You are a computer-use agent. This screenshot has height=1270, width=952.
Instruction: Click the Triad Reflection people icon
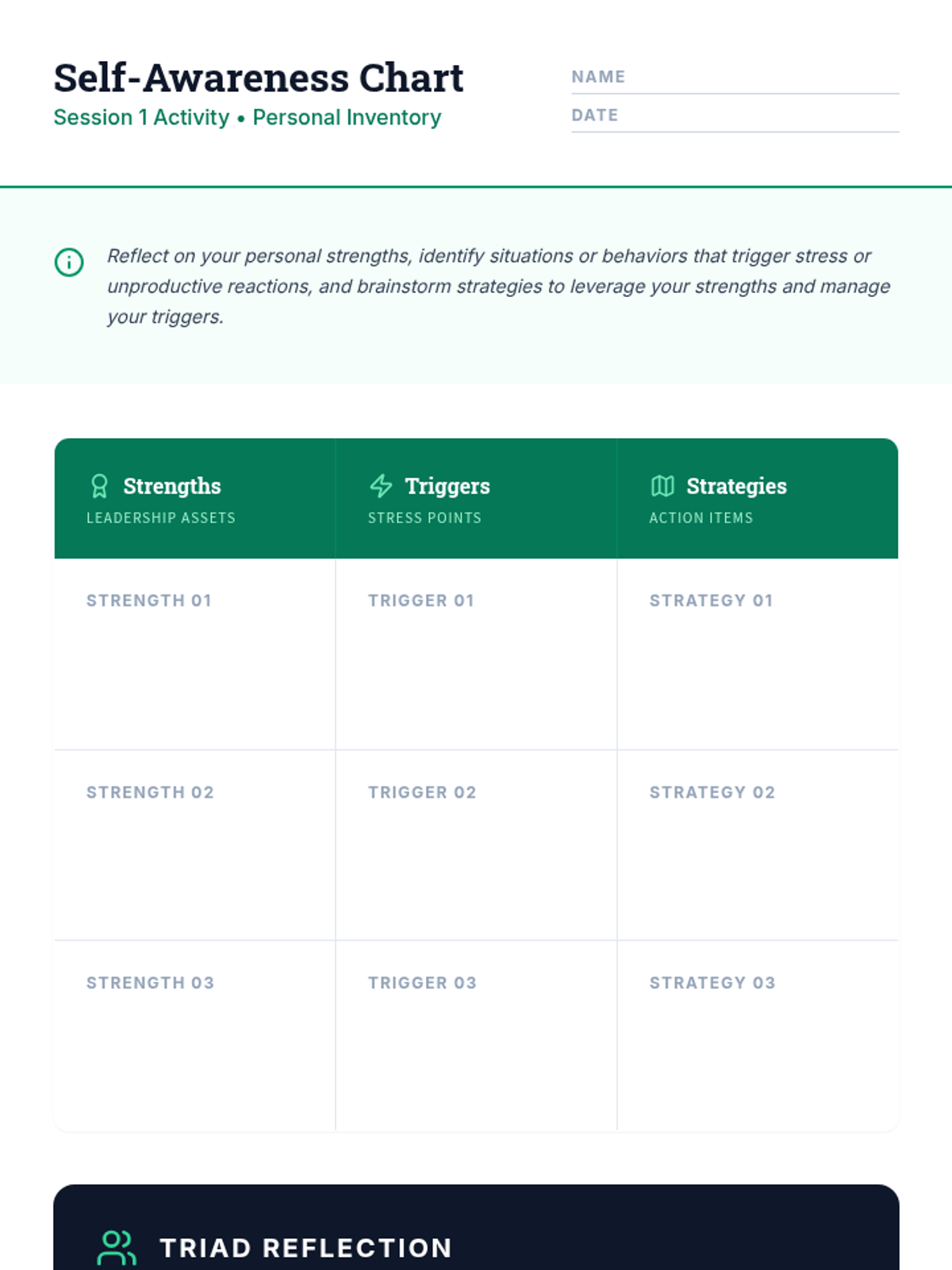(117, 1247)
